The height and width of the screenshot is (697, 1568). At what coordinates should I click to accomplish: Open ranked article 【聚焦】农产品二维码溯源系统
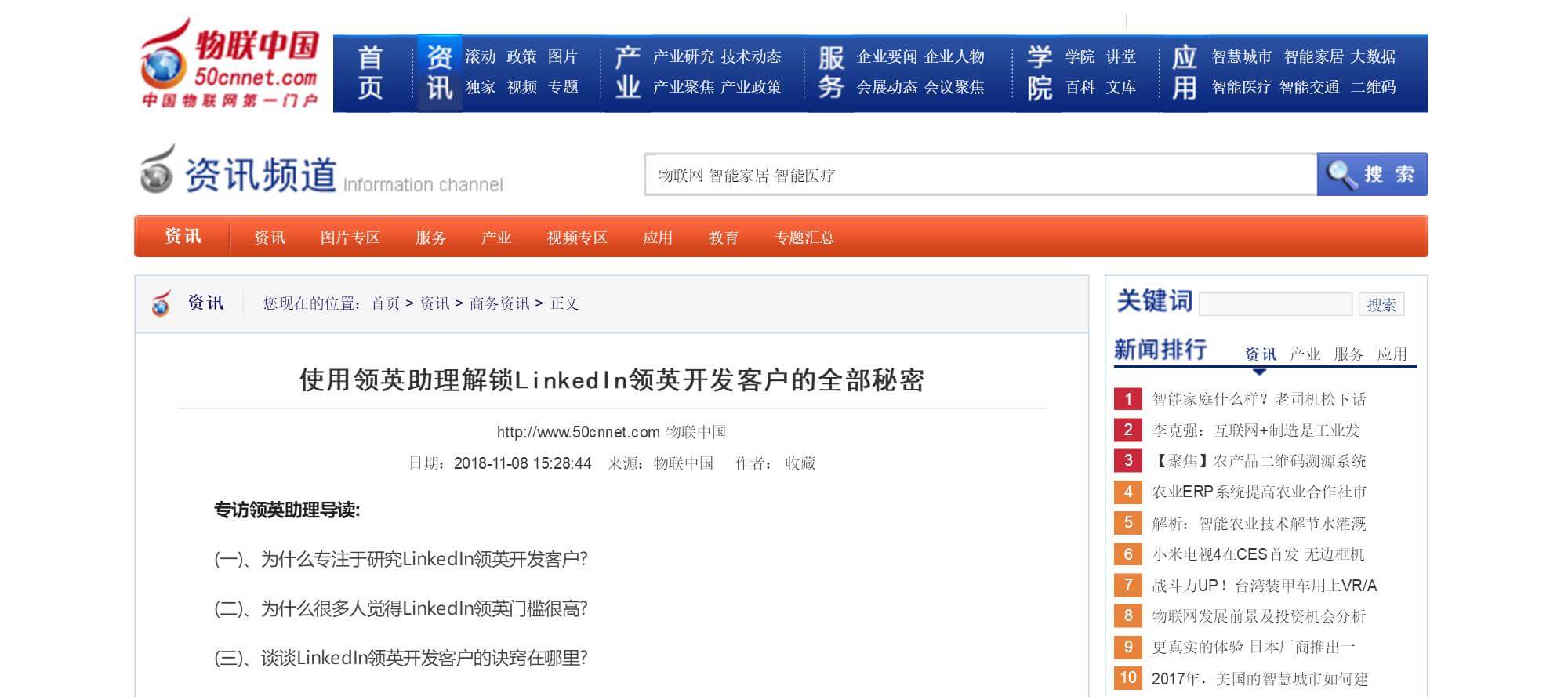coord(1259,461)
